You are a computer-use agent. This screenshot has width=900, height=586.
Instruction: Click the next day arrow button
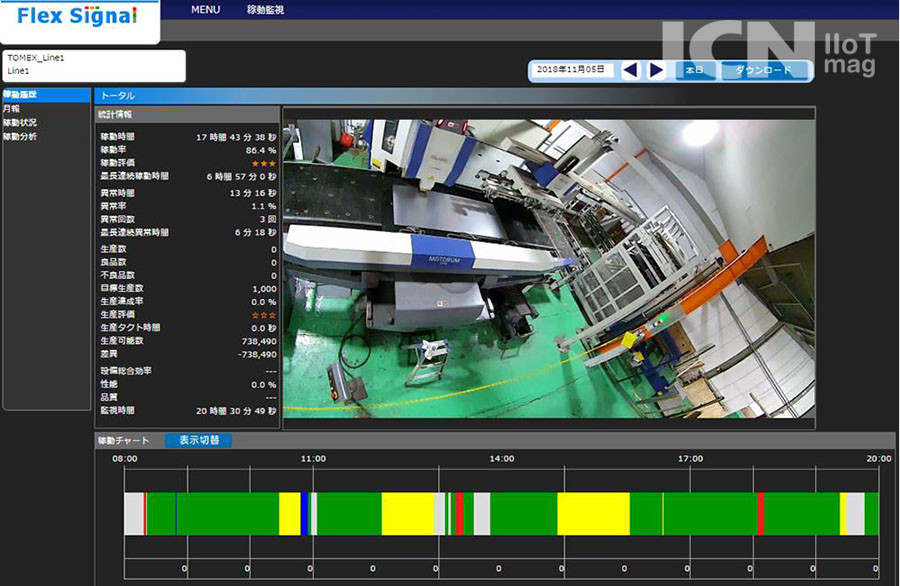coord(656,70)
